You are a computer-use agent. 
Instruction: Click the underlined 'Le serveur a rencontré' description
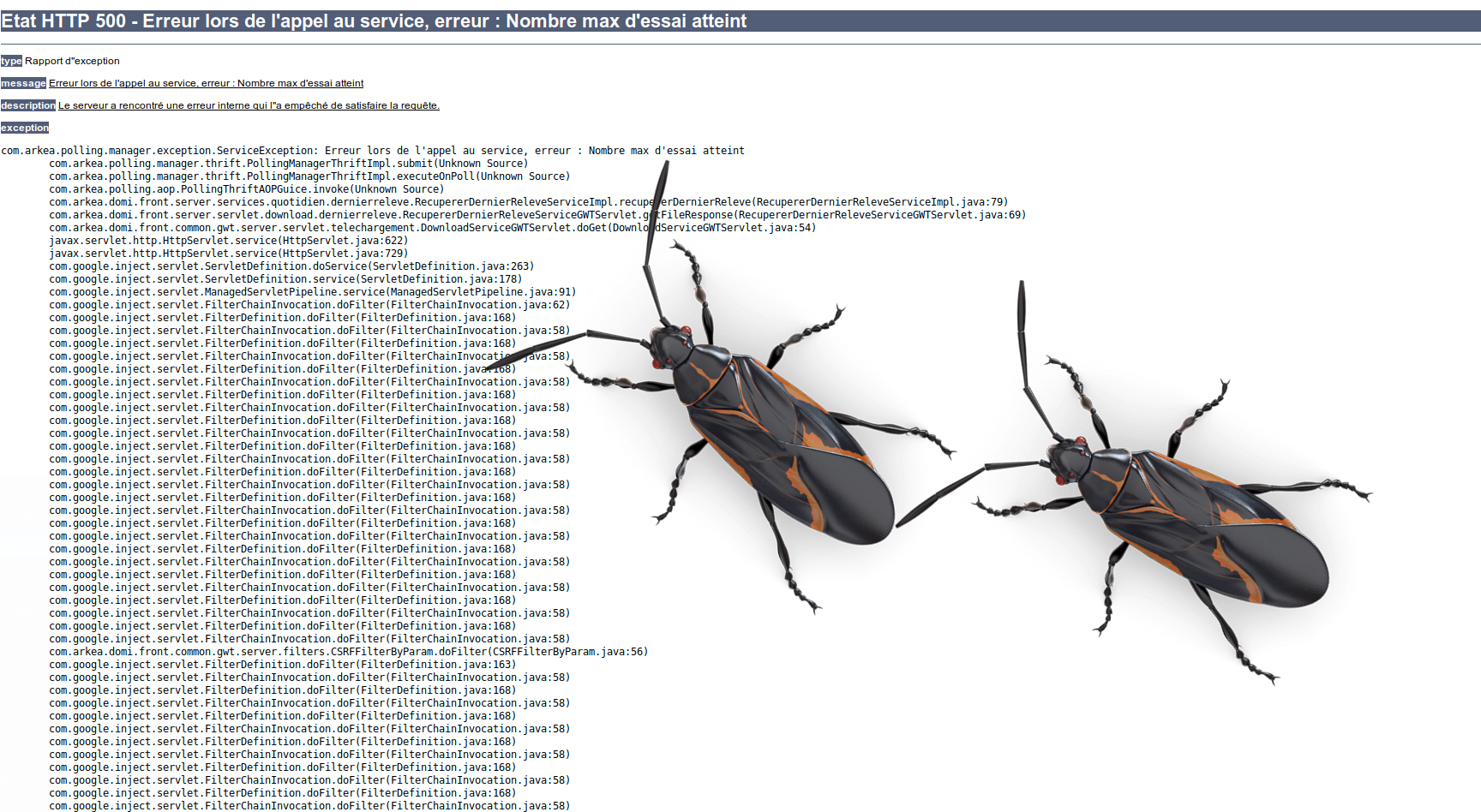tap(249, 105)
